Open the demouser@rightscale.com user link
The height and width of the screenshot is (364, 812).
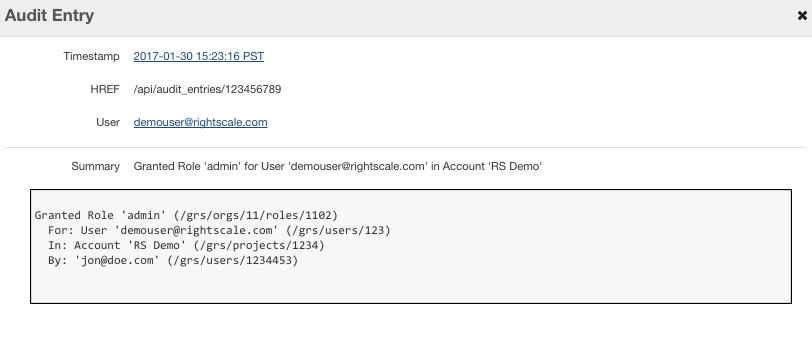[x=200, y=122]
